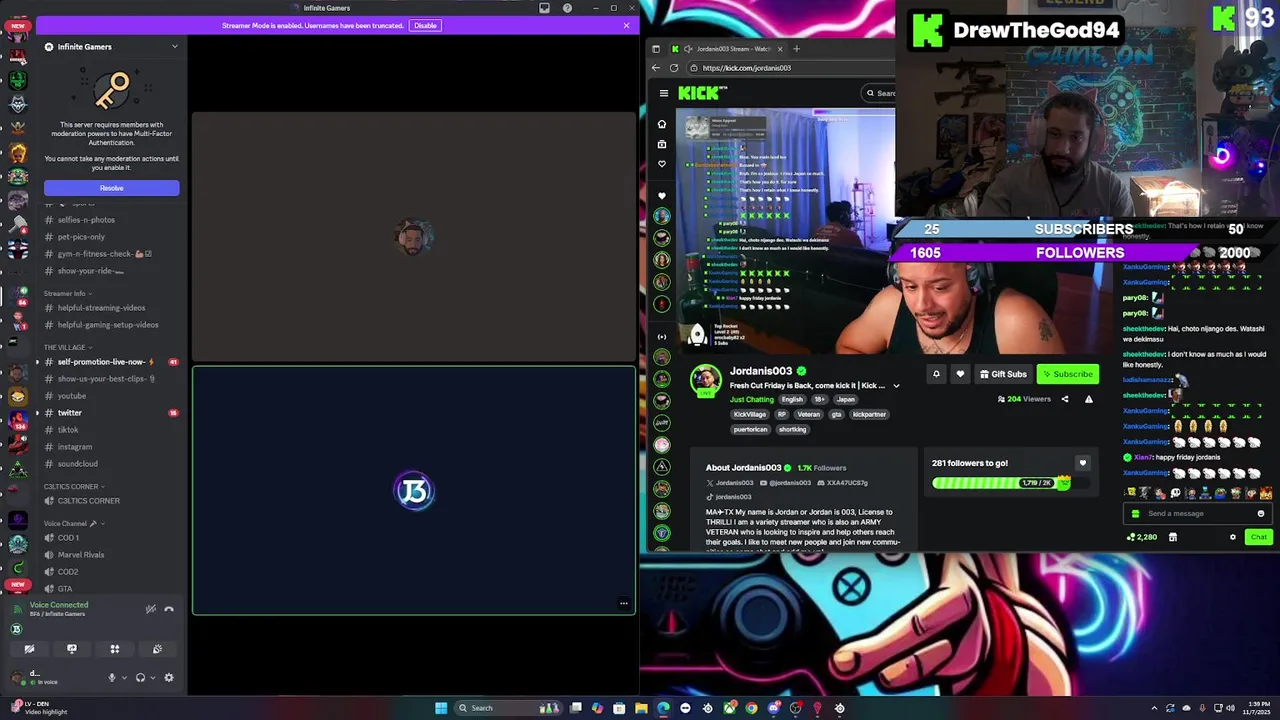Open the instagram channel in Discord
The height and width of the screenshot is (720, 1280).
pyautogui.click(x=75, y=447)
